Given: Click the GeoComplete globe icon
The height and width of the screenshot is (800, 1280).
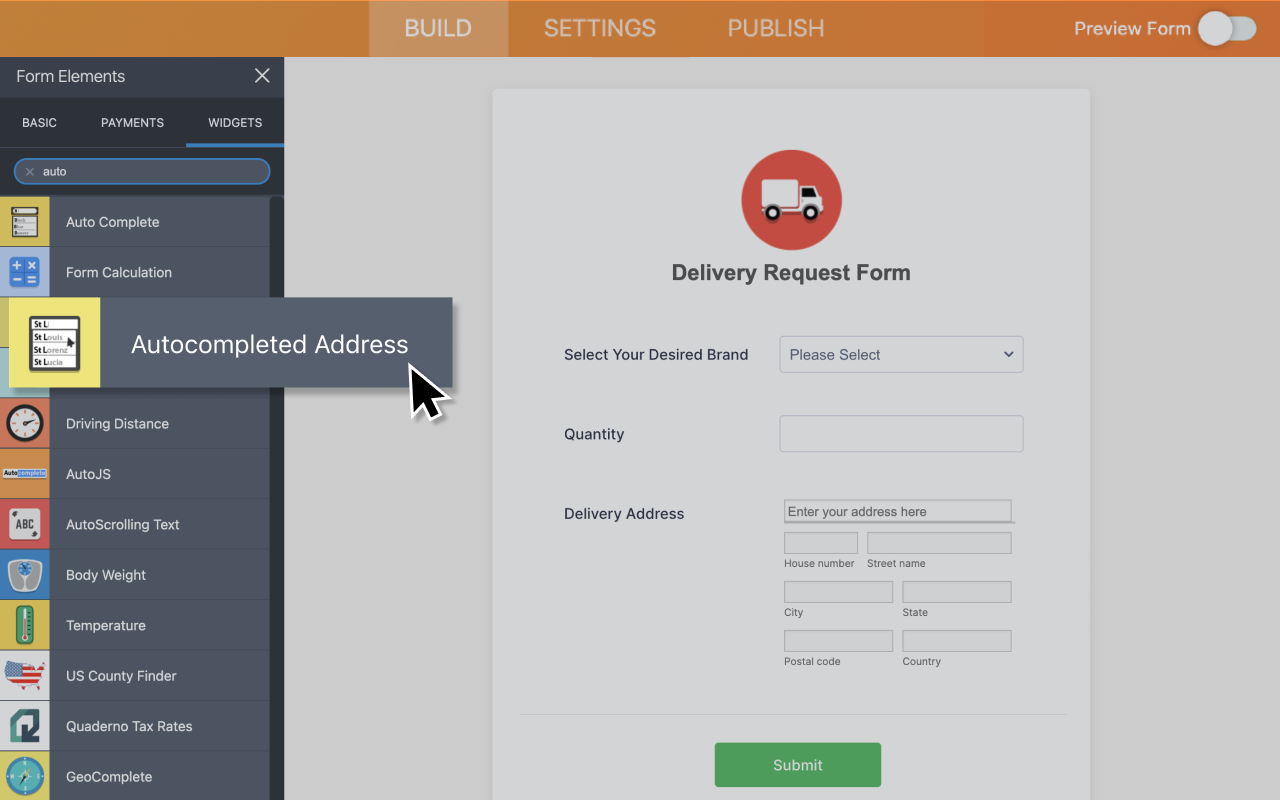Looking at the screenshot, I should click(x=24, y=776).
